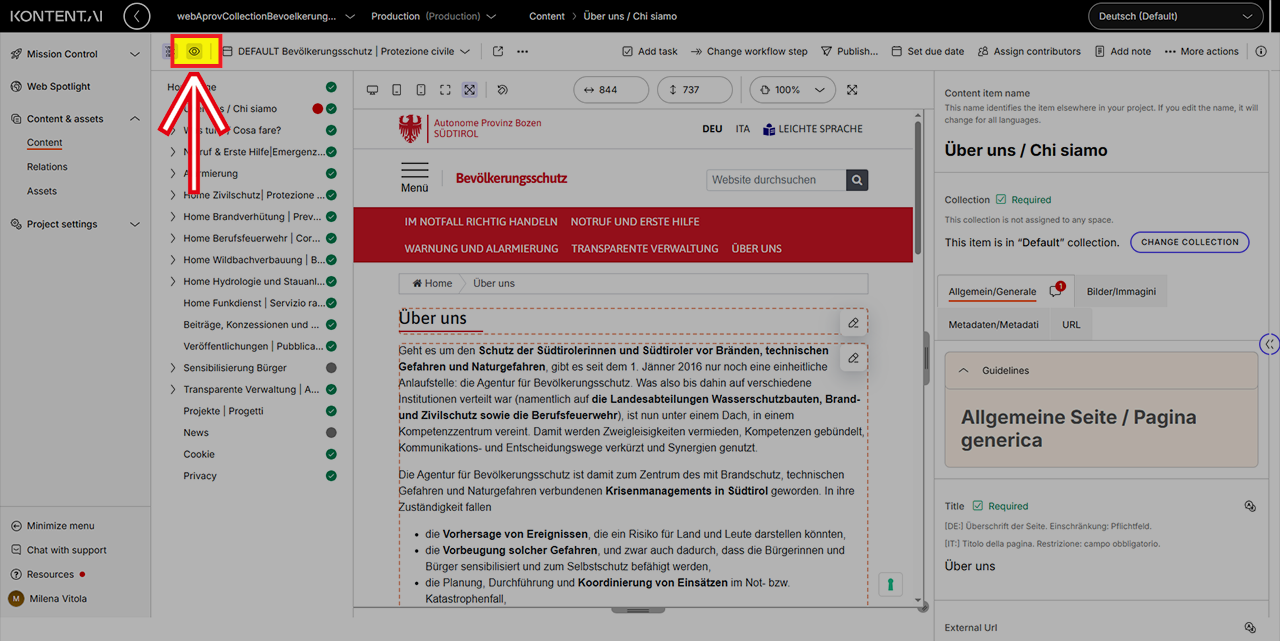Viewport: 1280px width, 641px height.
Task: Click the CHANGE COLLECTION button
Action: pyautogui.click(x=1189, y=242)
